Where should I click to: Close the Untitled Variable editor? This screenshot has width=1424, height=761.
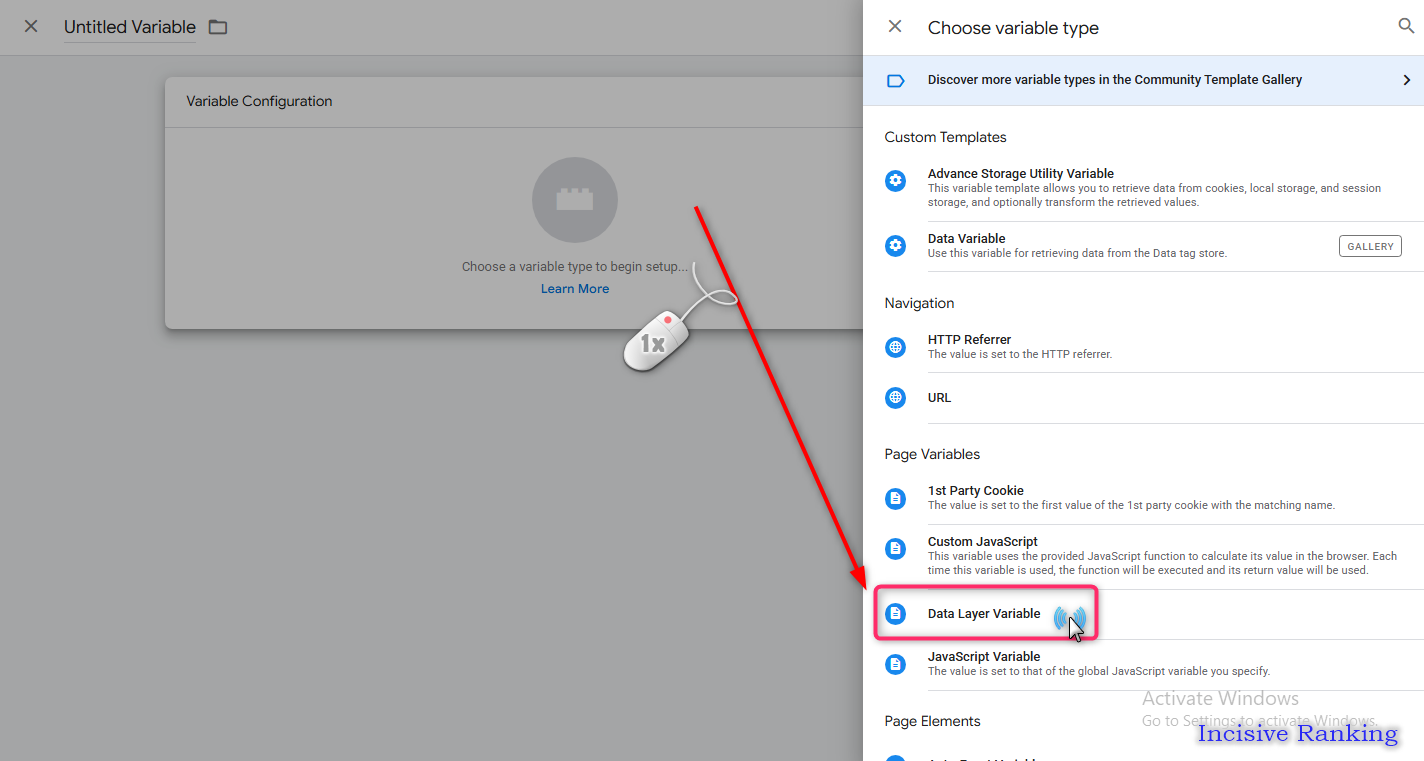[31, 27]
